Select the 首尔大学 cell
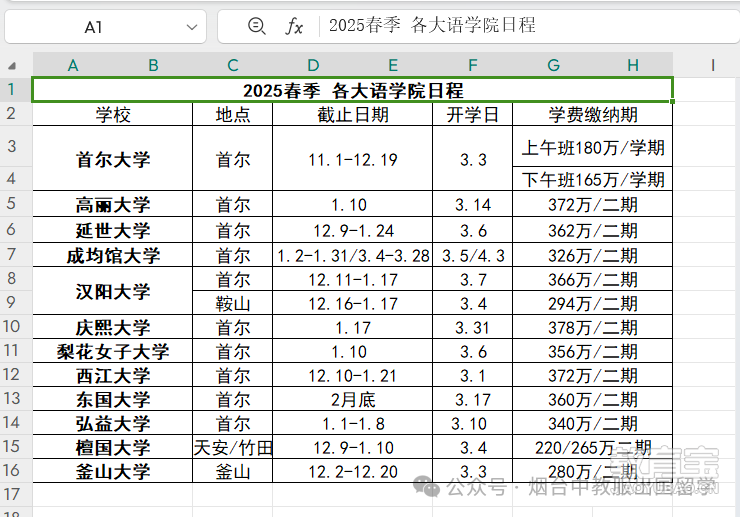 (113, 159)
